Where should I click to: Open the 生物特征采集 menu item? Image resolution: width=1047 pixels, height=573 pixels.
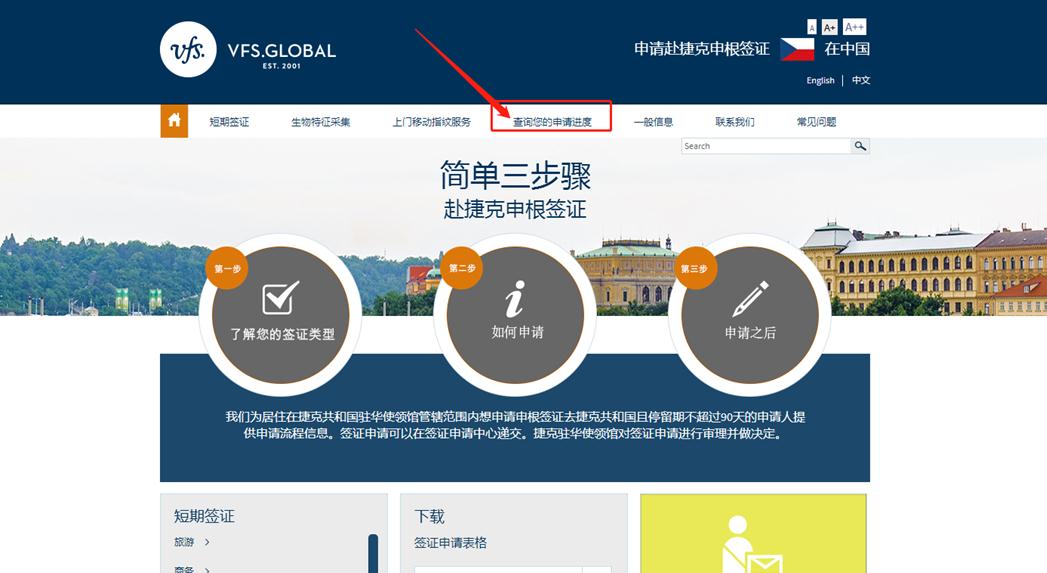click(x=320, y=122)
